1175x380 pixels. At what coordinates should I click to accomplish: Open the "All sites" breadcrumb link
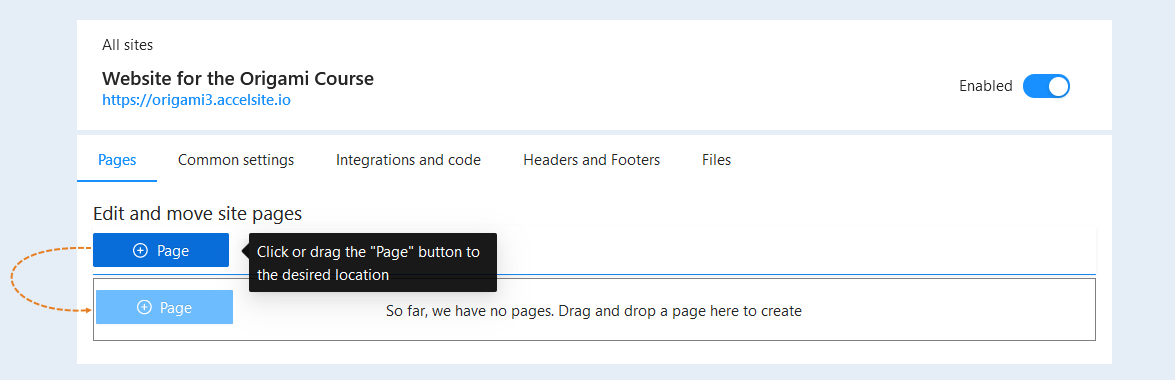point(127,45)
